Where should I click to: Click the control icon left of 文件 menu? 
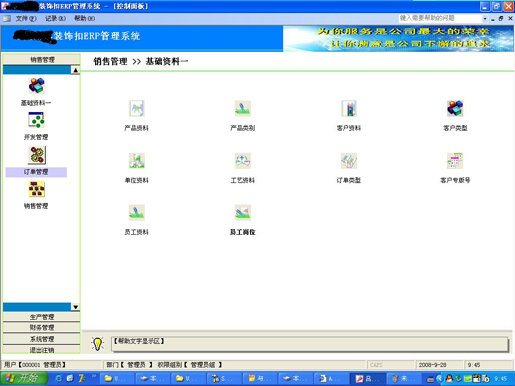(7, 18)
